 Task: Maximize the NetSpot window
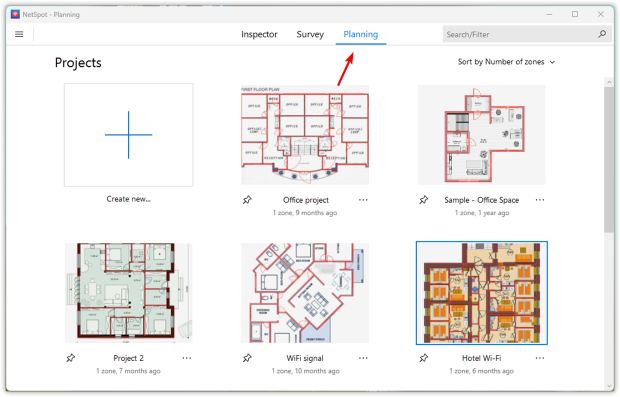pyautogui.click(x=575, y=14)
